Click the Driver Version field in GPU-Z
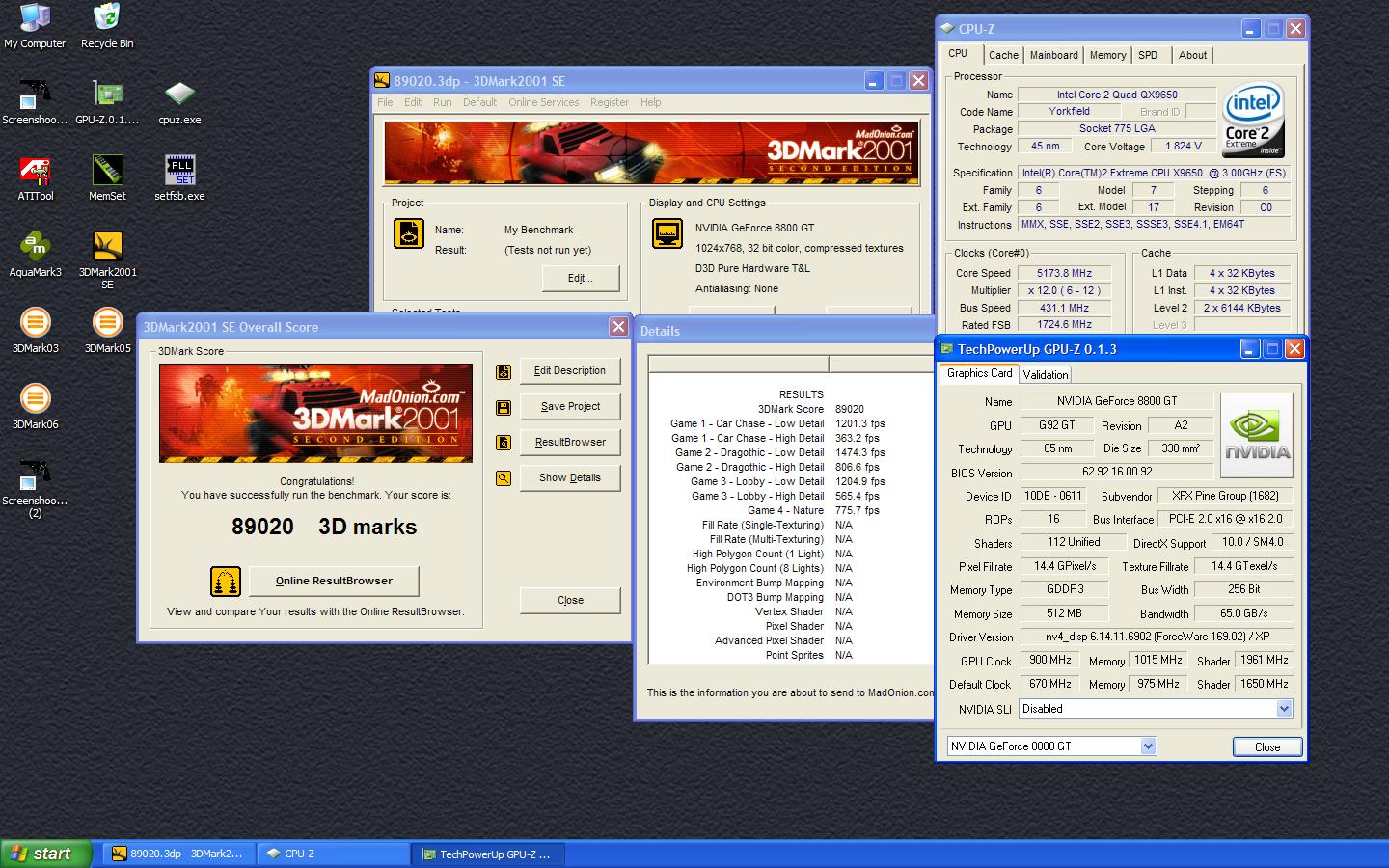 coord(1157,637)
